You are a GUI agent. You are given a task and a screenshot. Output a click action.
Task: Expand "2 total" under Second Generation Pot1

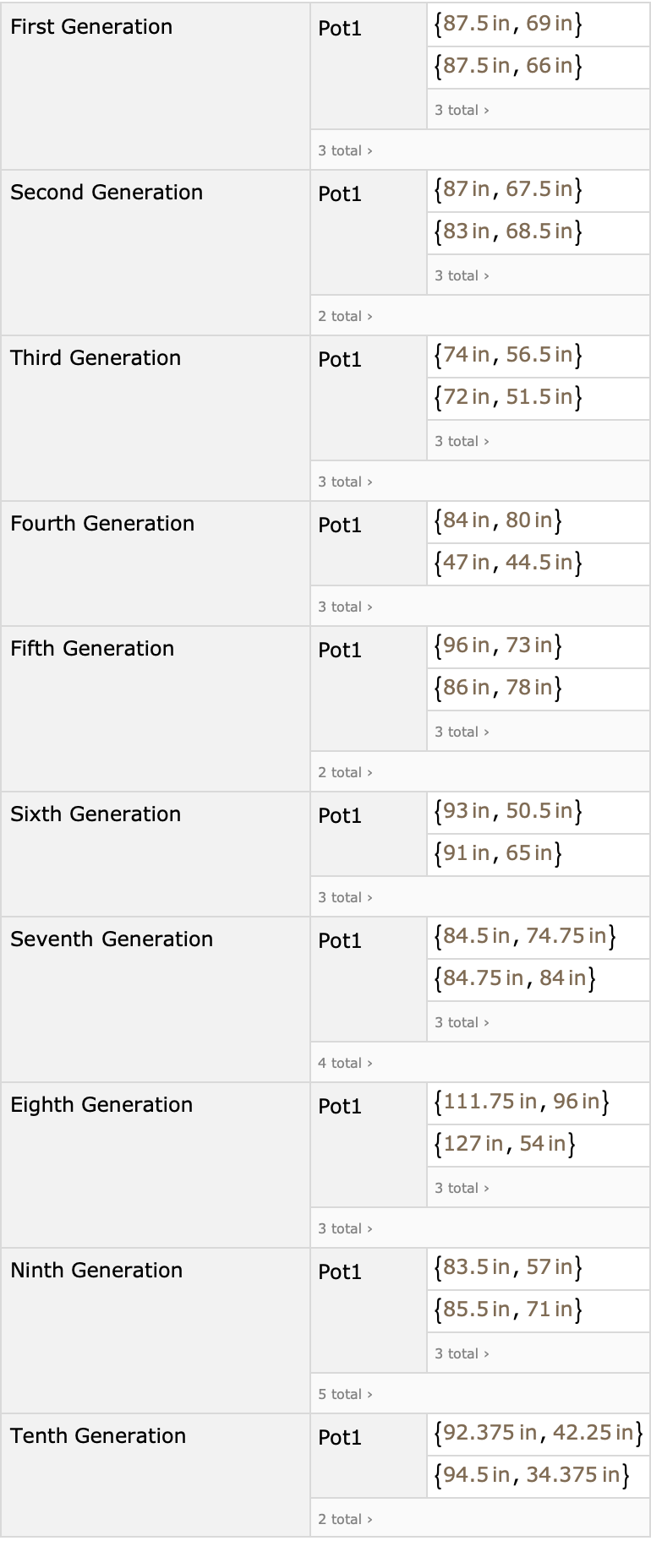(345, 316)
